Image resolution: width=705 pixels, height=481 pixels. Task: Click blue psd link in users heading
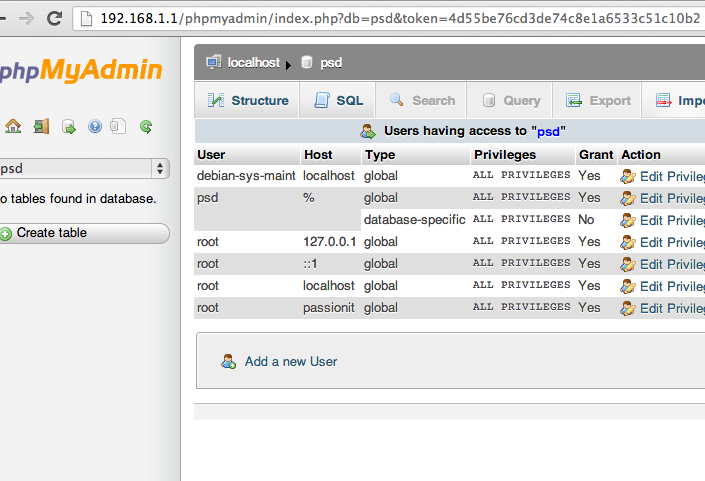(548, 132)
